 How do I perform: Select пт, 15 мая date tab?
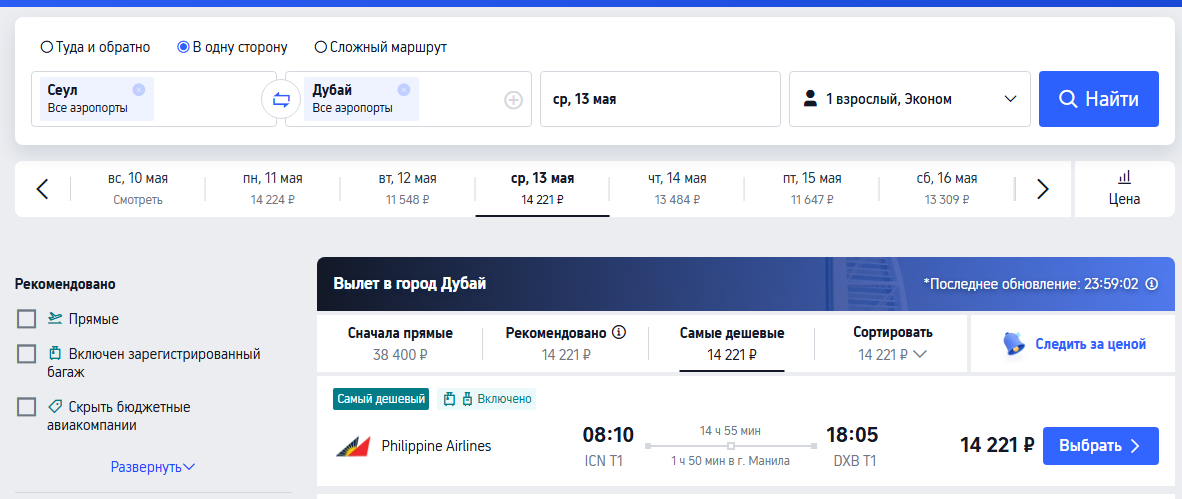click(x=811, y=188)
